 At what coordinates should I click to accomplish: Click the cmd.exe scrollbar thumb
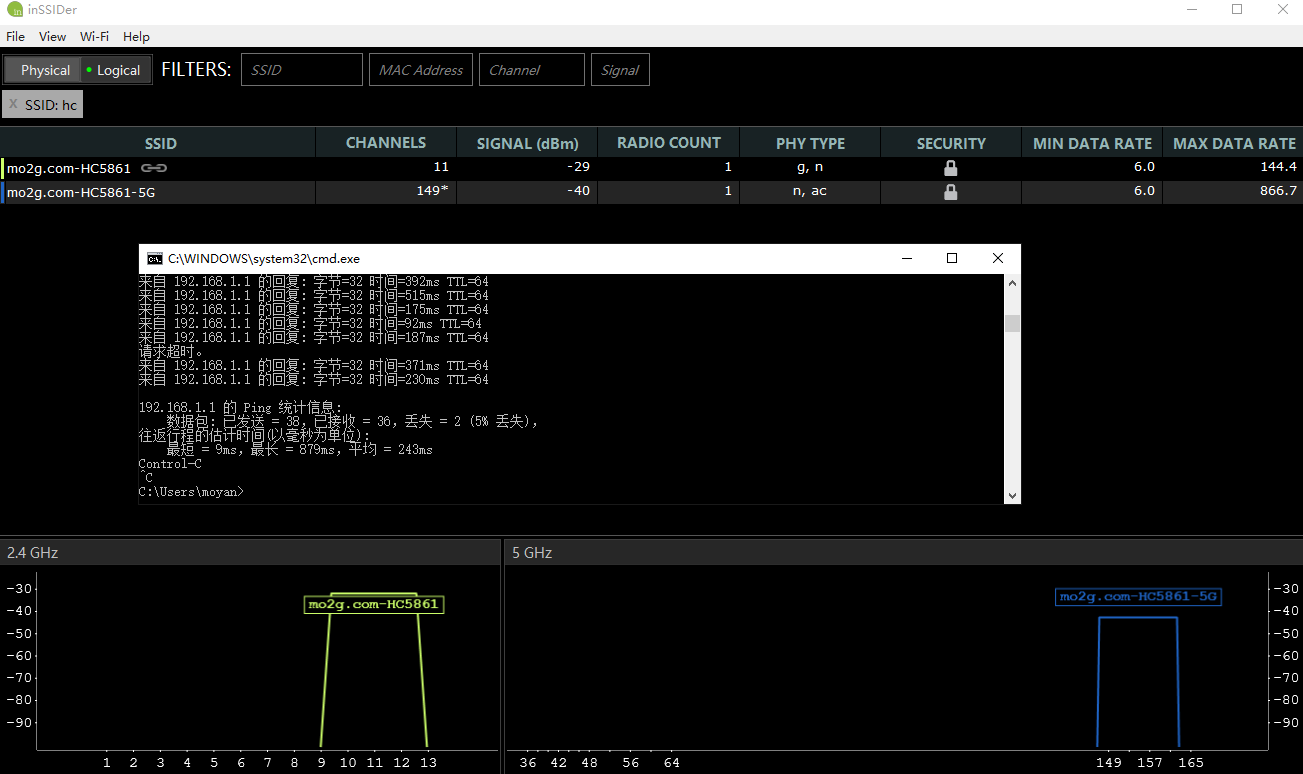[1012, 323]
